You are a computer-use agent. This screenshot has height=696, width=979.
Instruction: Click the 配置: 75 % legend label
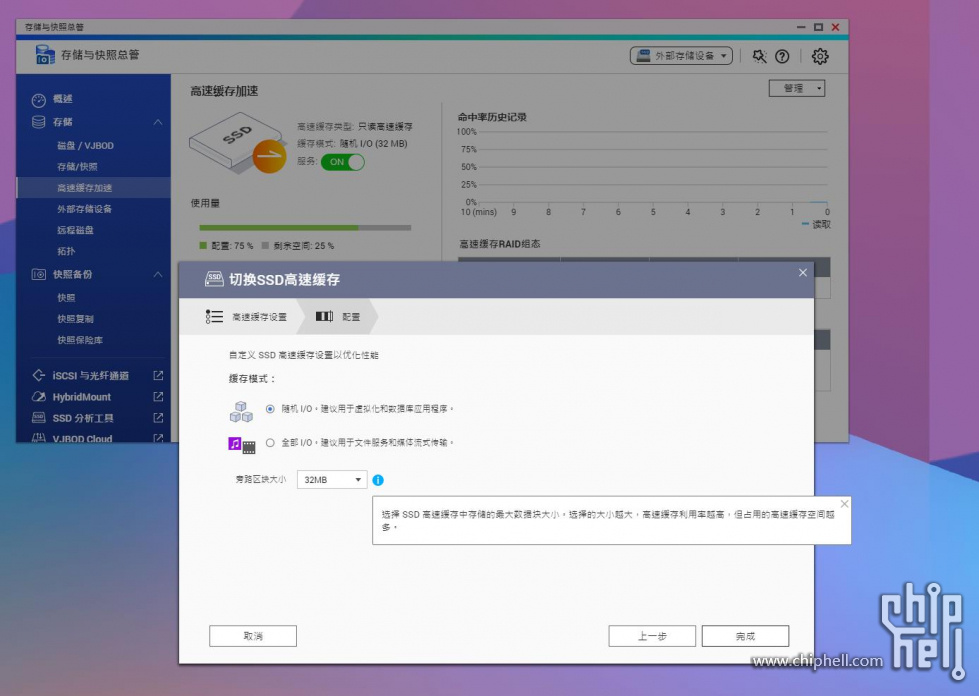(x=226, y=246)
